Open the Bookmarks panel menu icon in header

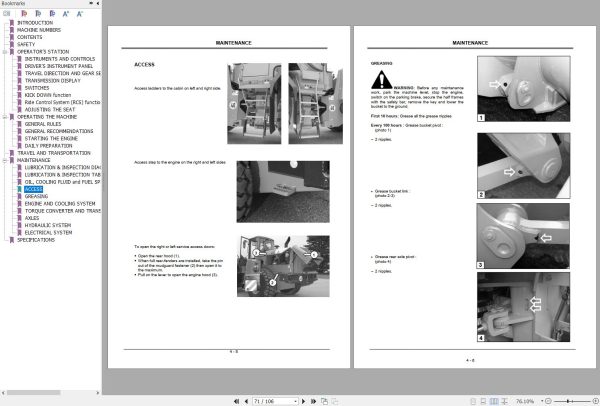91,3
